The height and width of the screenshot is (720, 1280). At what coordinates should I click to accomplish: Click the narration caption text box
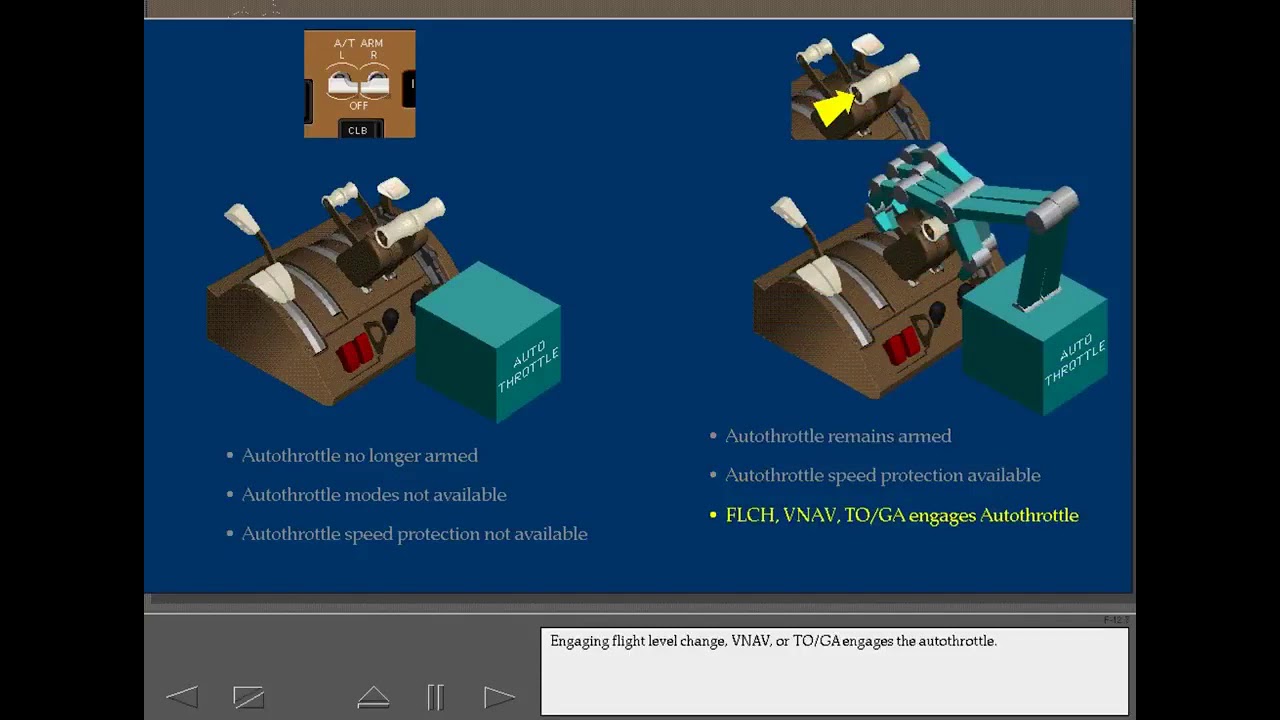(x=835, y=671)
